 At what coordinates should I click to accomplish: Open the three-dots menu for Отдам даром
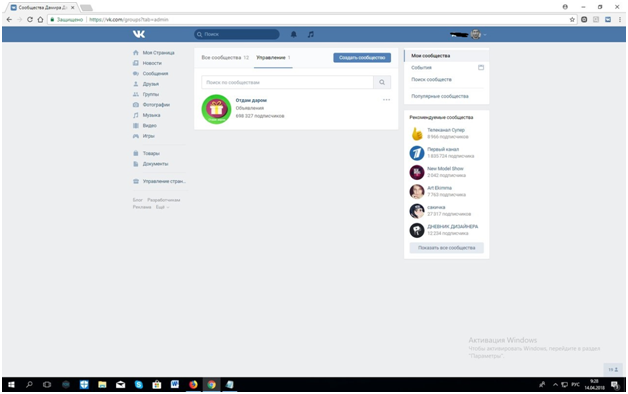[386, 100]
